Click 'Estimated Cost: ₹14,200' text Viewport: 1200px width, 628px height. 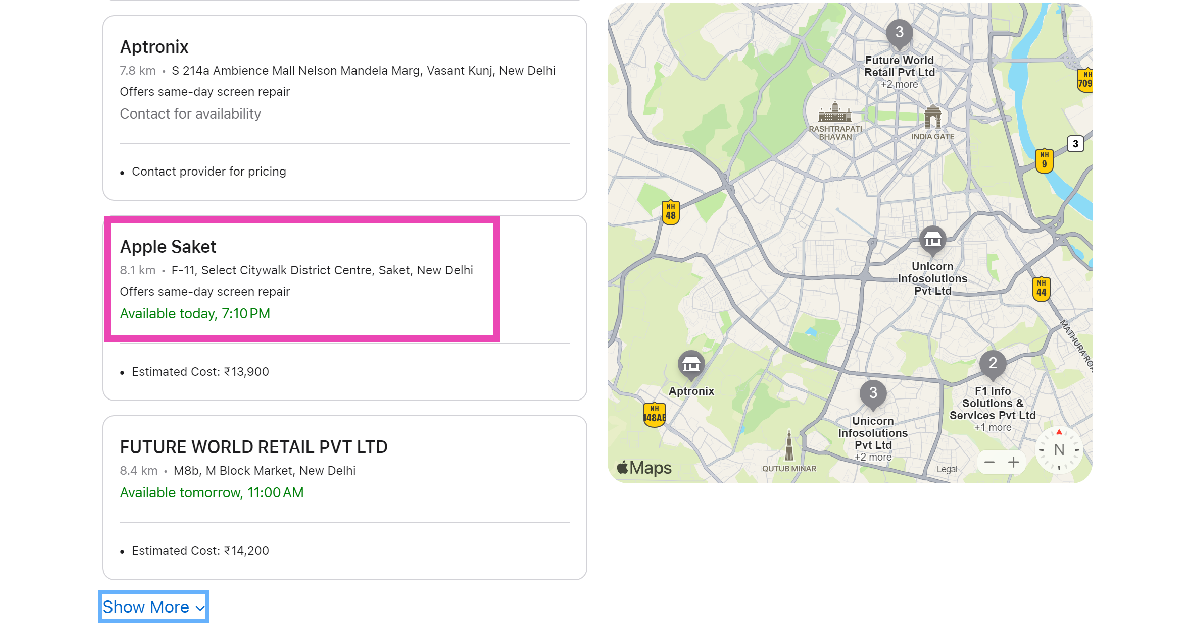point(200,551)
